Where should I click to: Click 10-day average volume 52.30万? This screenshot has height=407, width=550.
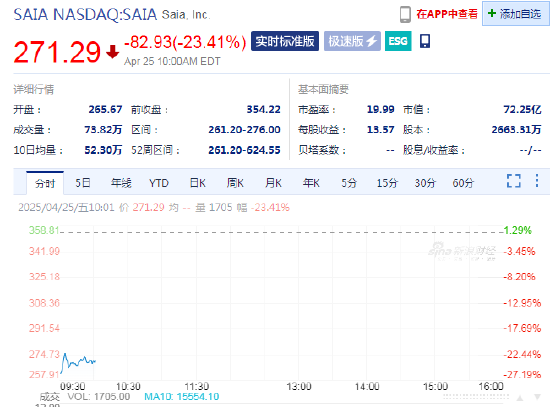103,150
